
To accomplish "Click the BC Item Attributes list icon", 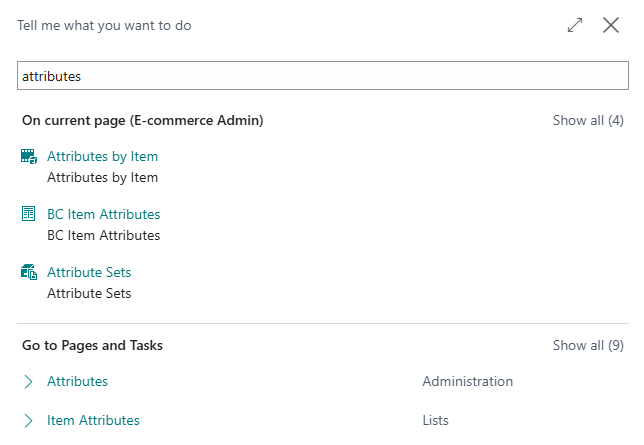I will click(28, 214).
